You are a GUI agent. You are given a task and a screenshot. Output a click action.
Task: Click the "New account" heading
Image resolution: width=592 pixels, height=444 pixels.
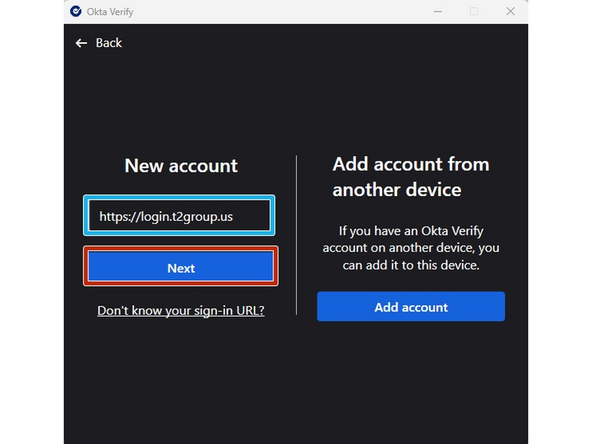point(181,165)
